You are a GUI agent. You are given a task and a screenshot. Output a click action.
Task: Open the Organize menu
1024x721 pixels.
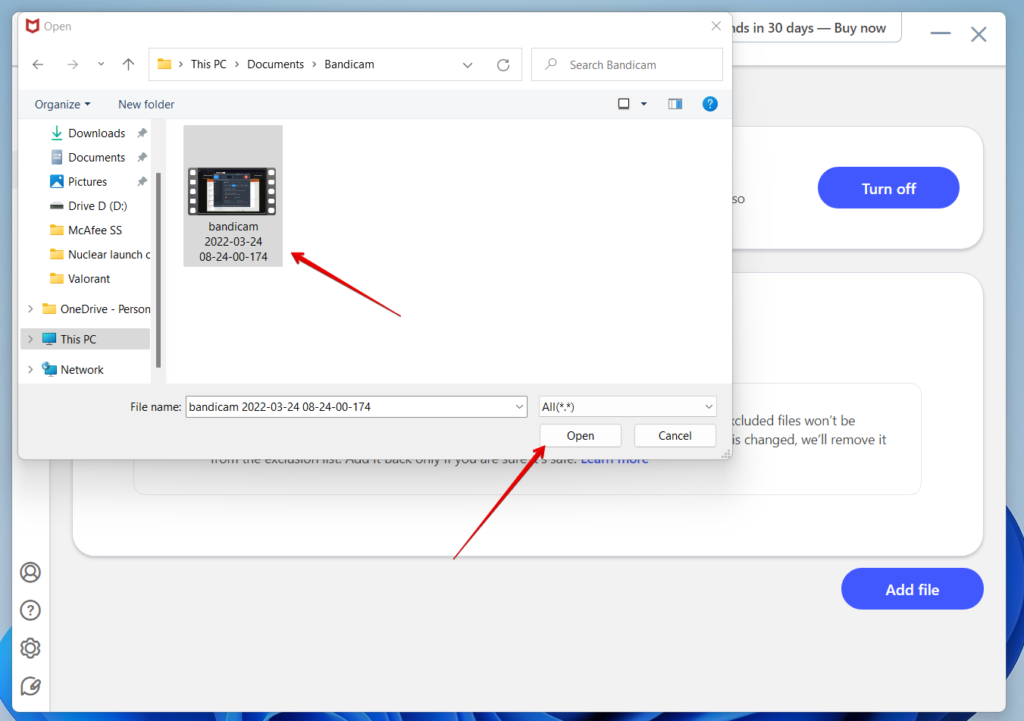pos(62,103)
